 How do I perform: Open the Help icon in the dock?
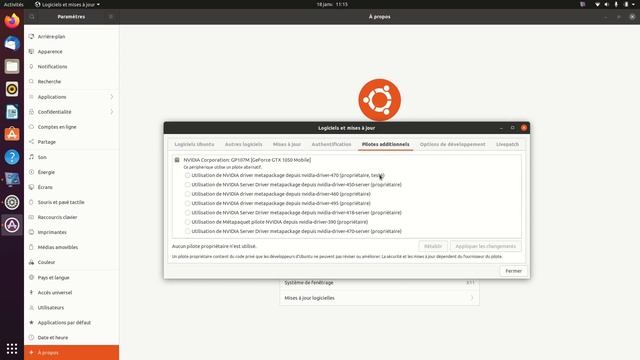(x=12, y=157)
